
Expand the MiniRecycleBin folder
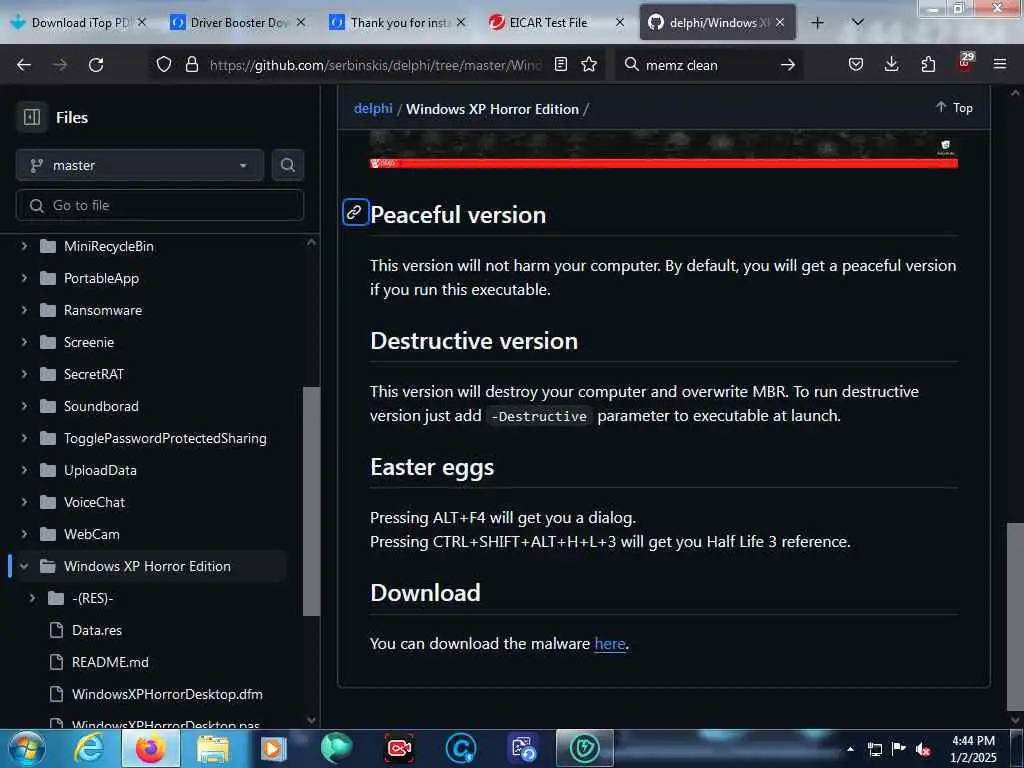24,246
